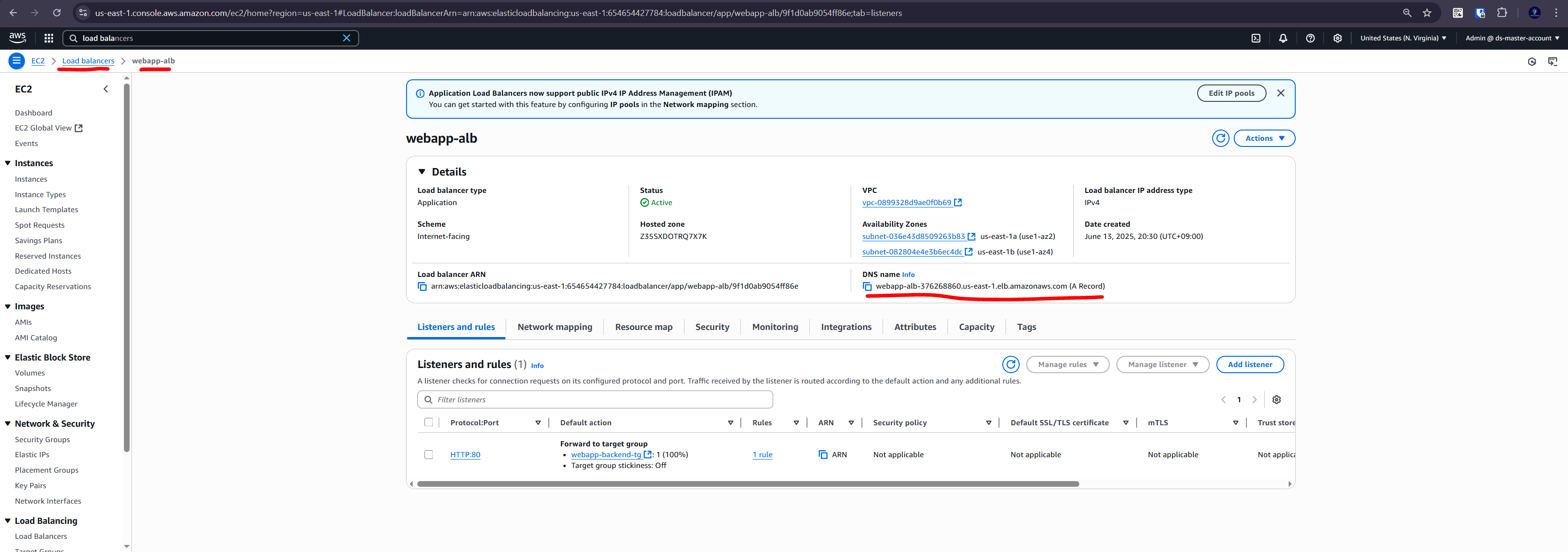1568x552 pixels.
Task: Switch to the Network mapping tab
Action: [554, 328]
